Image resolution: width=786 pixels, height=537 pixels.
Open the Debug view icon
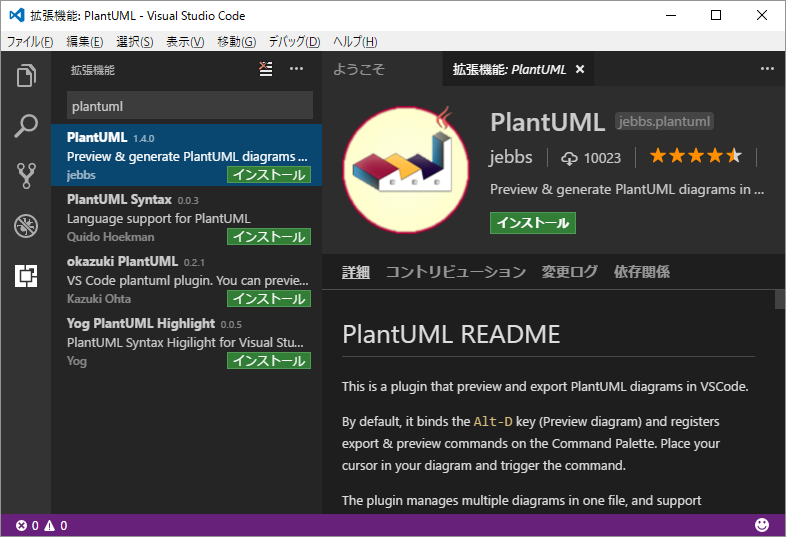tap(26, 226)
